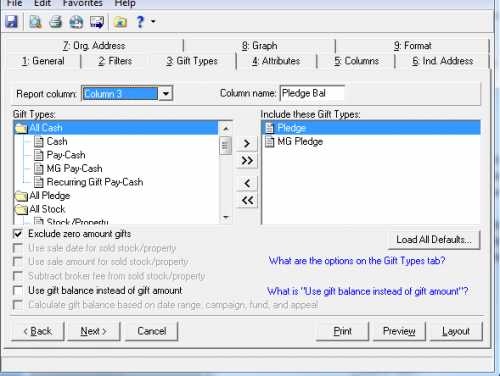Image resolution: width=500 pixels, height=376 pixels.
Task: Switch to the 8: Graph tab
Action: pos(260,46)
